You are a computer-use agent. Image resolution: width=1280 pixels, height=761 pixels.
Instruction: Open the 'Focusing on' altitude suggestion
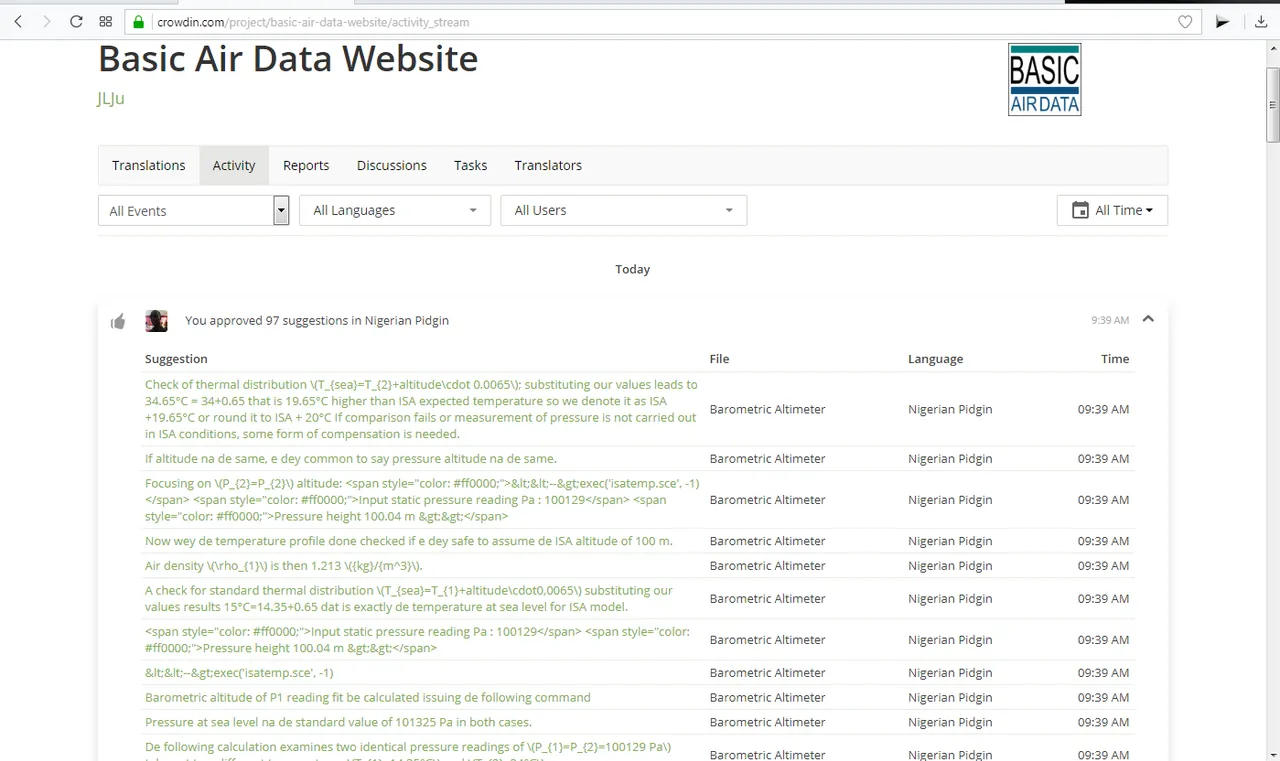click(x=422, y=500)
